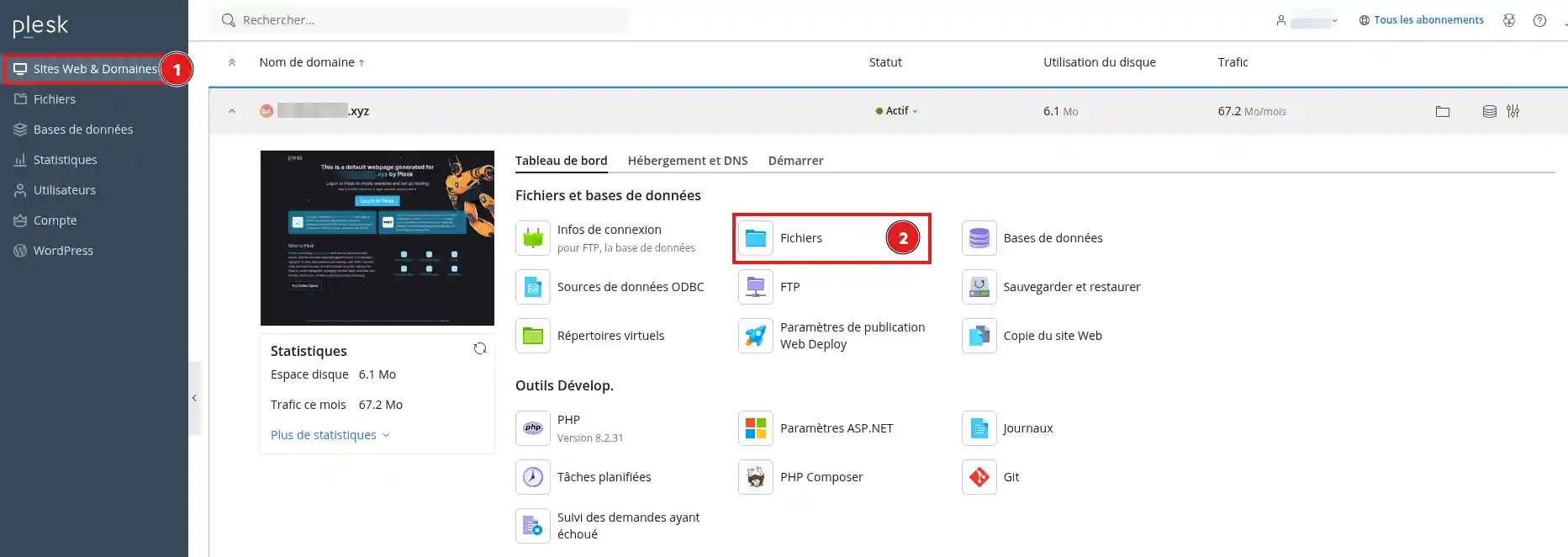Switch to Démarrer tab

[x=795, y=161]
